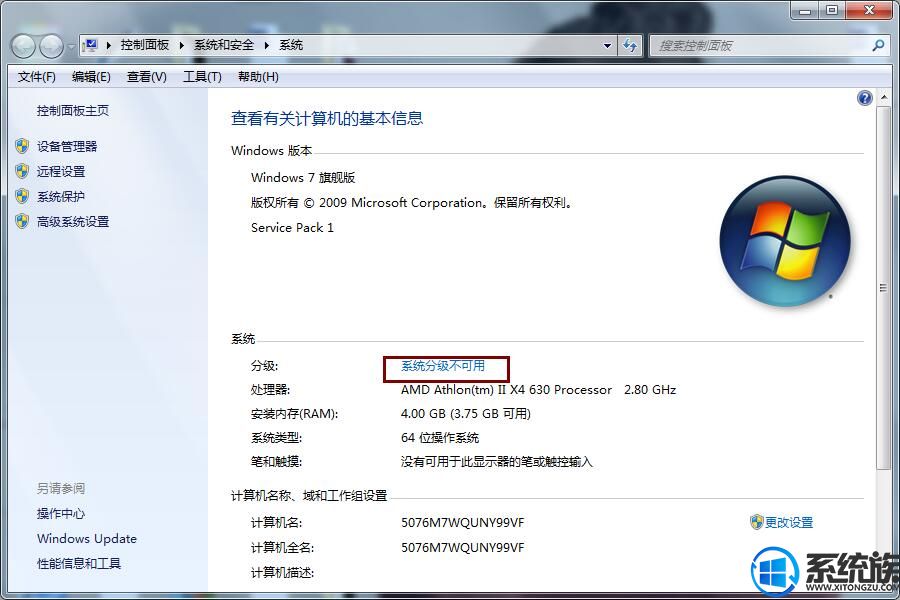Go back with the Back arrow button
This screenshot has width=900, height=600.
(24, 46)
